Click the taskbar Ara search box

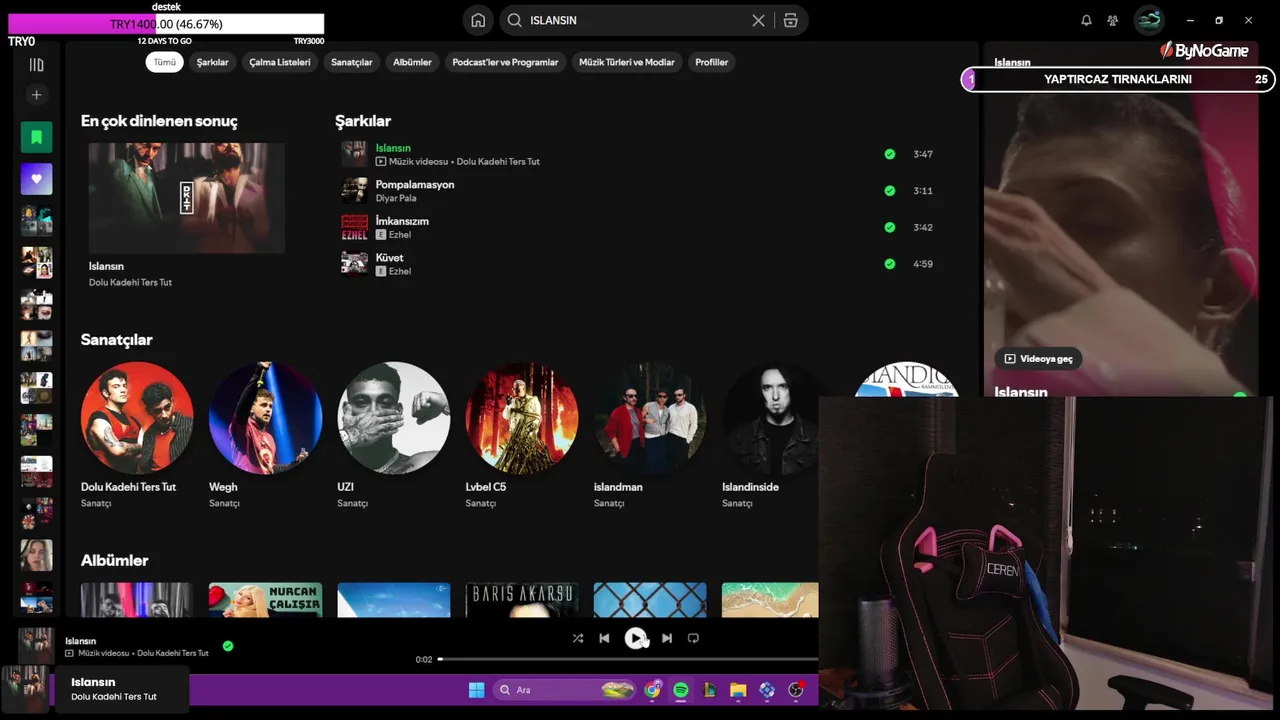click(x=565, y=690)
